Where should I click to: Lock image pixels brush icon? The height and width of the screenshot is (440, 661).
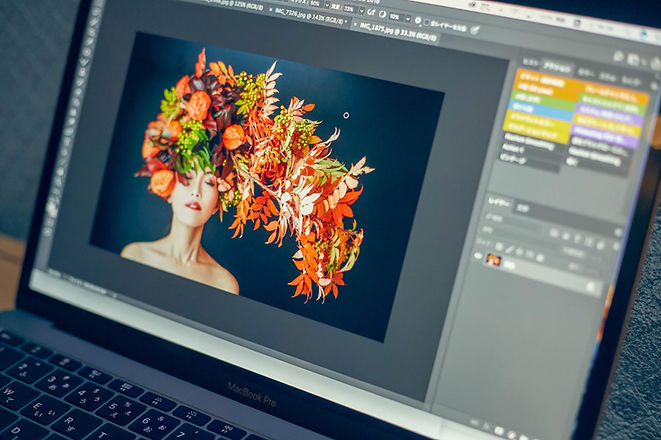tap(509, 250)
